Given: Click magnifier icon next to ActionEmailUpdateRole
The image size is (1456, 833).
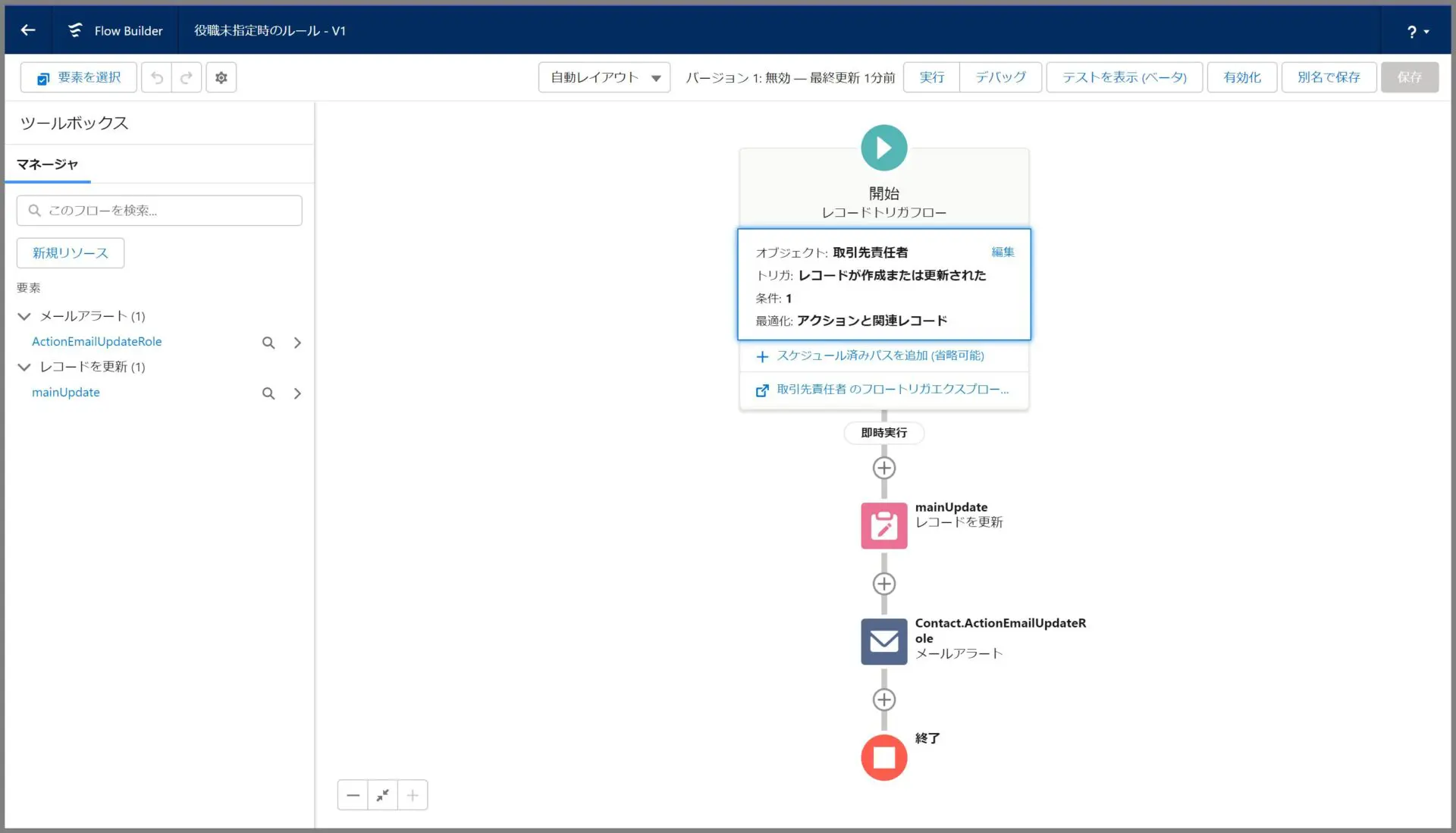Looking at the screenshot, I should tap(268, 343).
